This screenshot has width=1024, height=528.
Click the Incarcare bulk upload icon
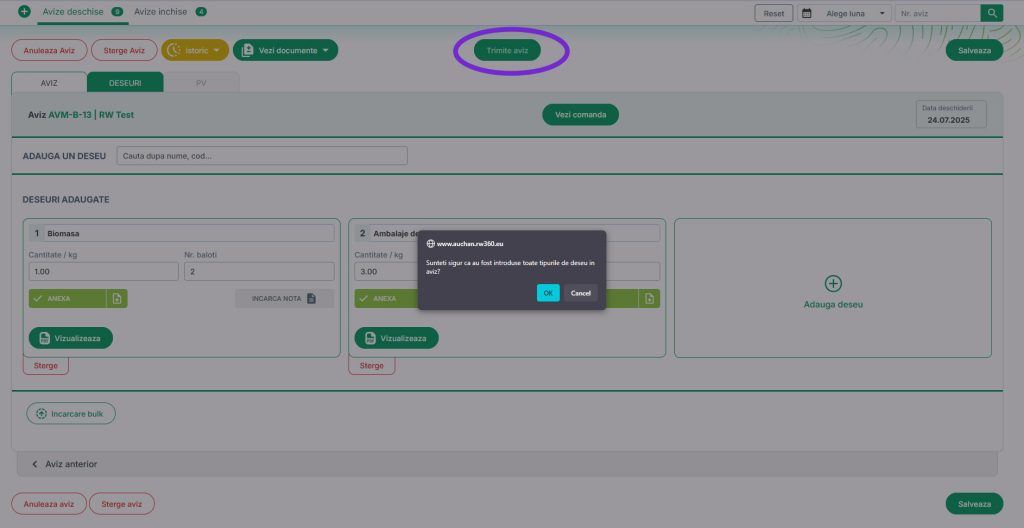point(41,413)
